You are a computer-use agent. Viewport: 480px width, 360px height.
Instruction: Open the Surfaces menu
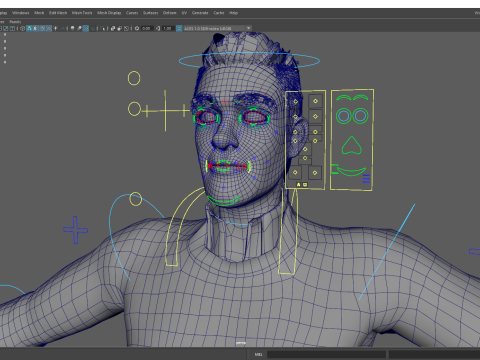[x=150, y=13]
